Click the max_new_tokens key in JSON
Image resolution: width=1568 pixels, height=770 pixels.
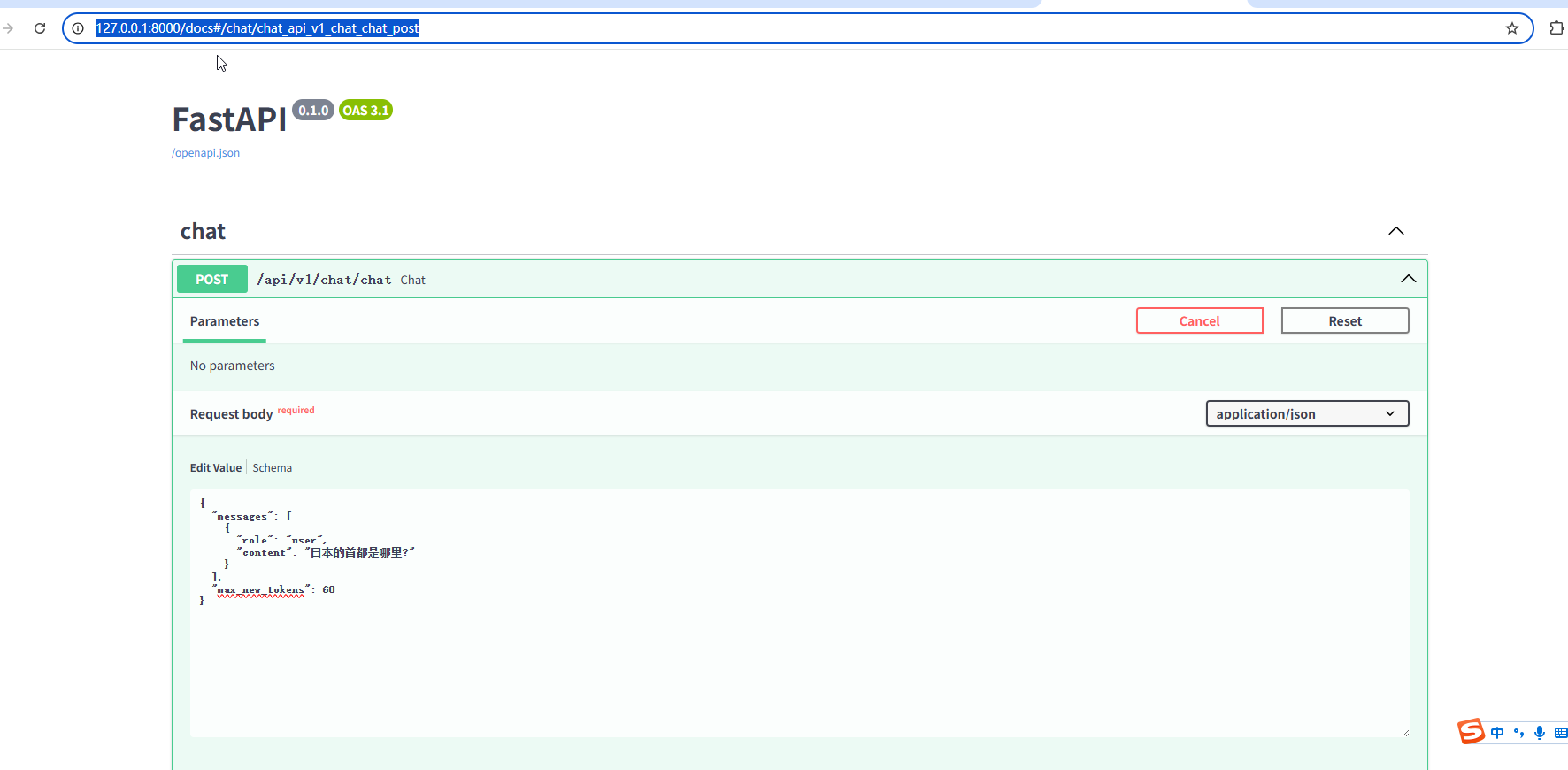coord(261,589)
